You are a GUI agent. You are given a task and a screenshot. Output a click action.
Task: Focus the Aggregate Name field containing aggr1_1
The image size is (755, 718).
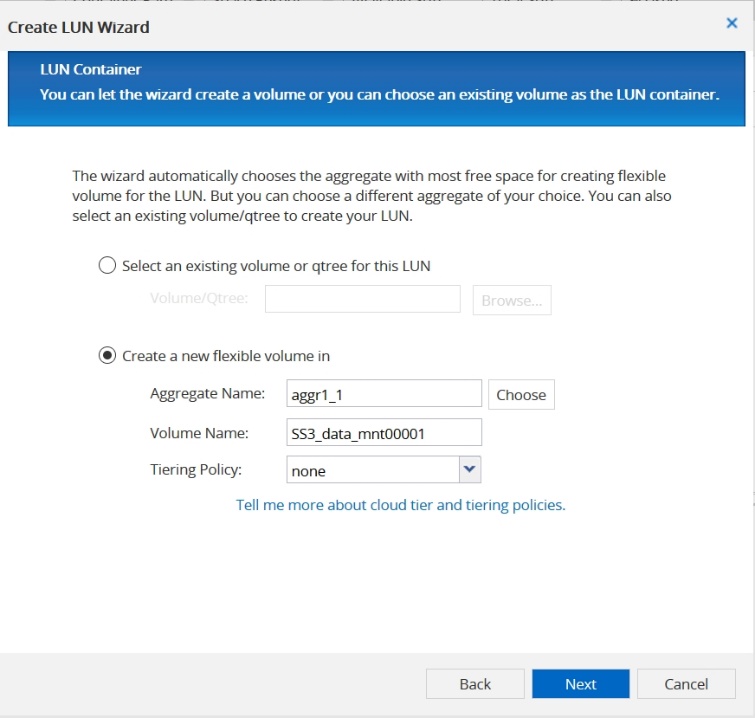click(x=384, y=394)
